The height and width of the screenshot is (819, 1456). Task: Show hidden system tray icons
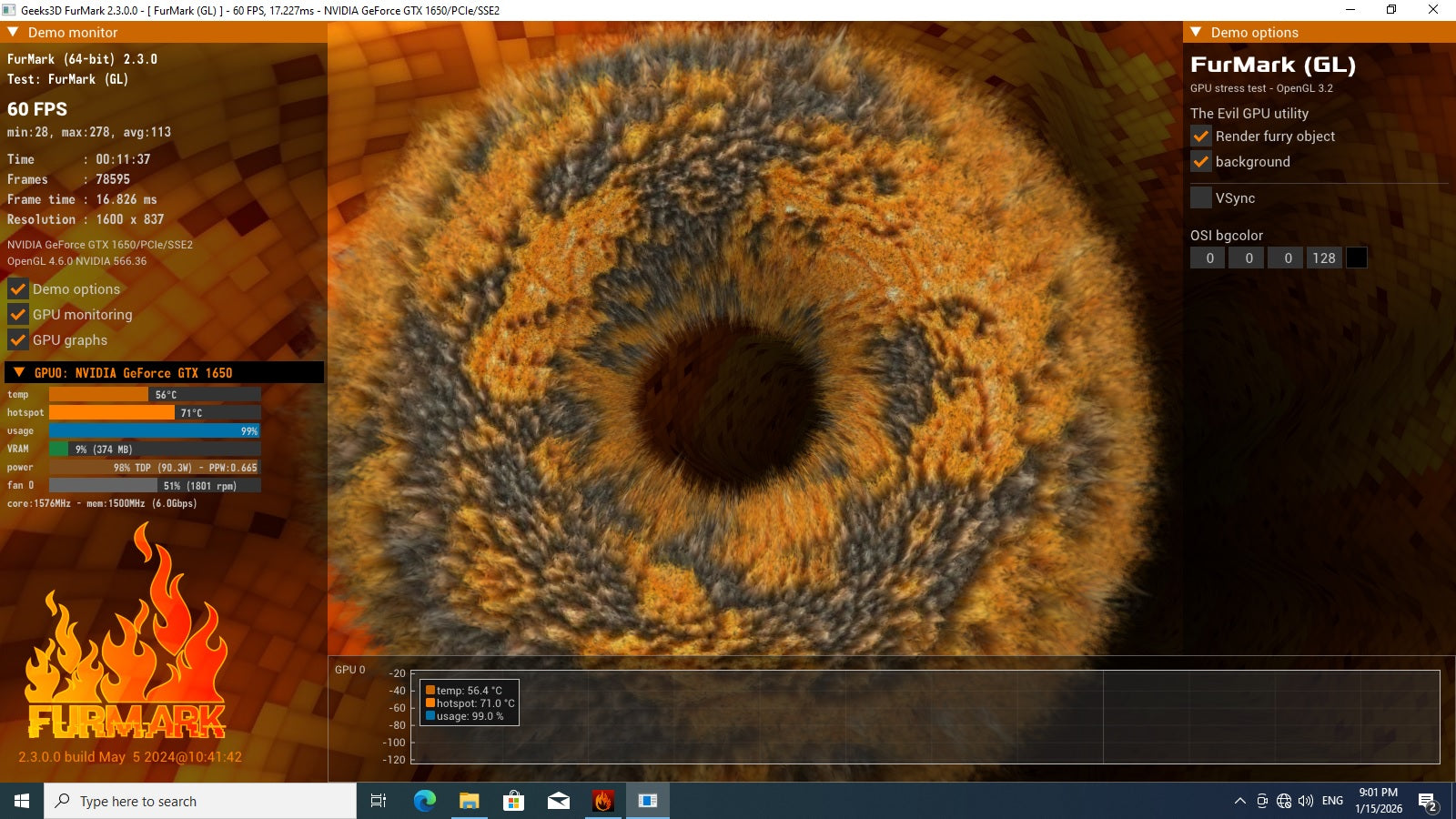tap(1239, 801)
